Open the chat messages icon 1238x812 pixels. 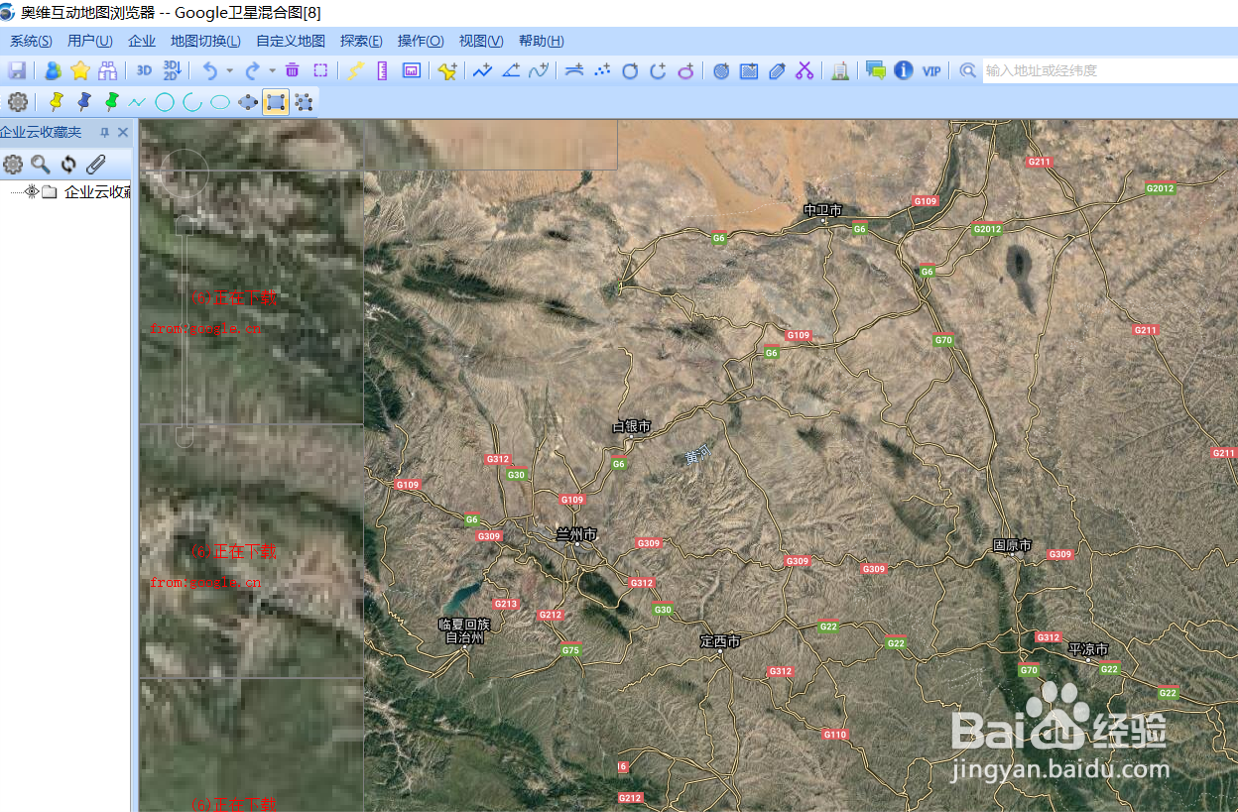click(x=876, y=71)
